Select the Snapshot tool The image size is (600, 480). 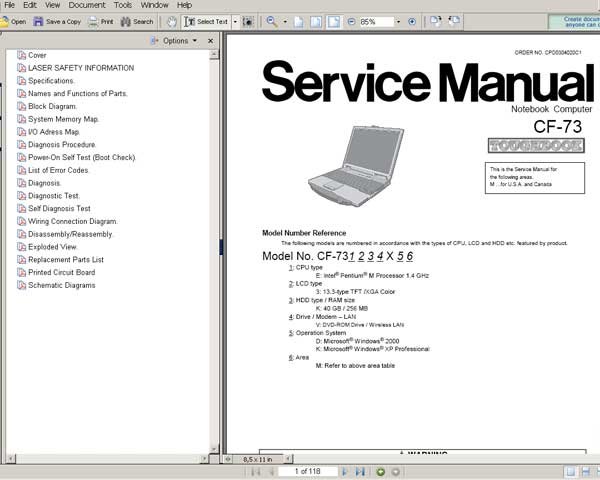point(248,22)
